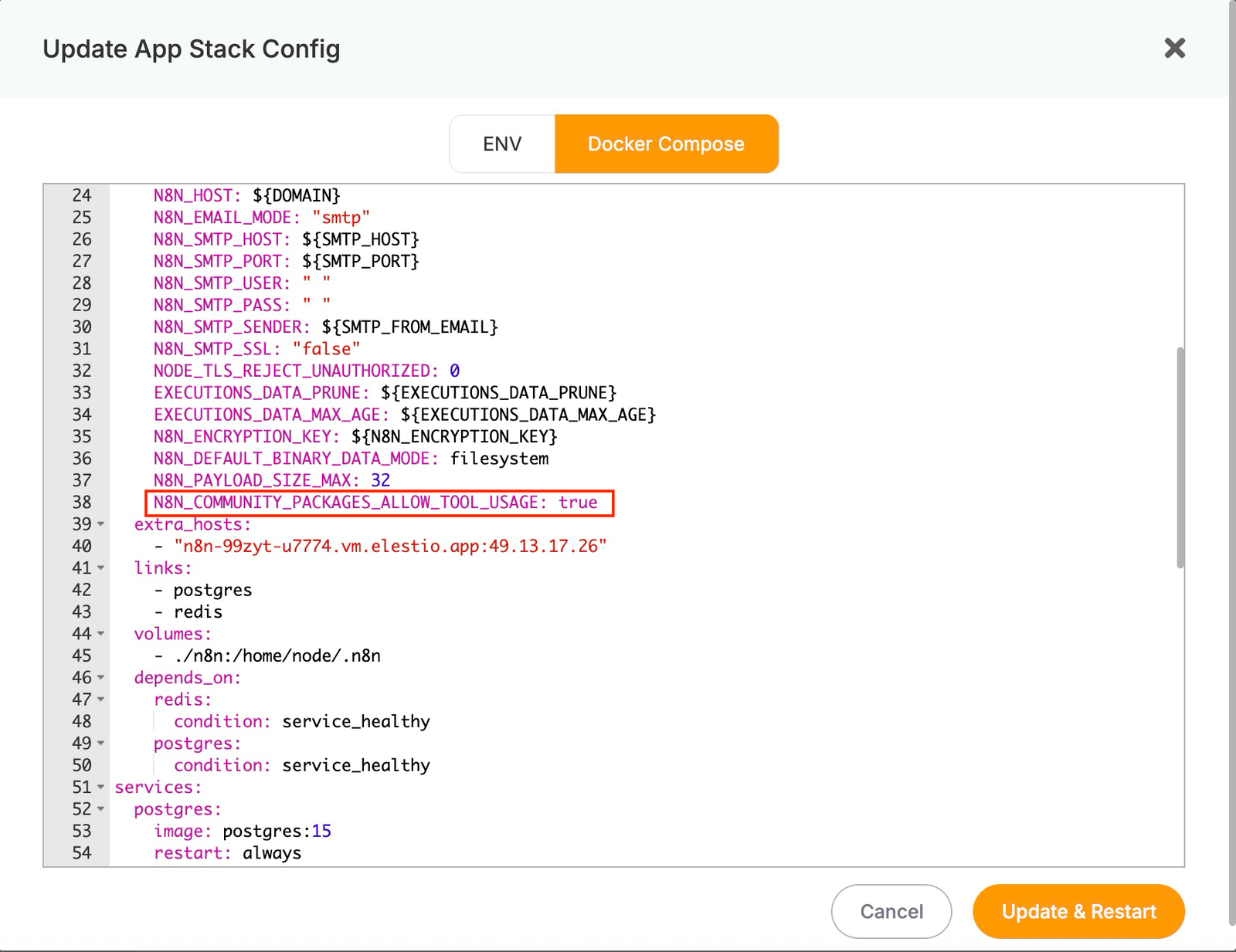Collapse the redis condition block
The height and width of the screenshot is (952, 1236).
click(100, 700)
